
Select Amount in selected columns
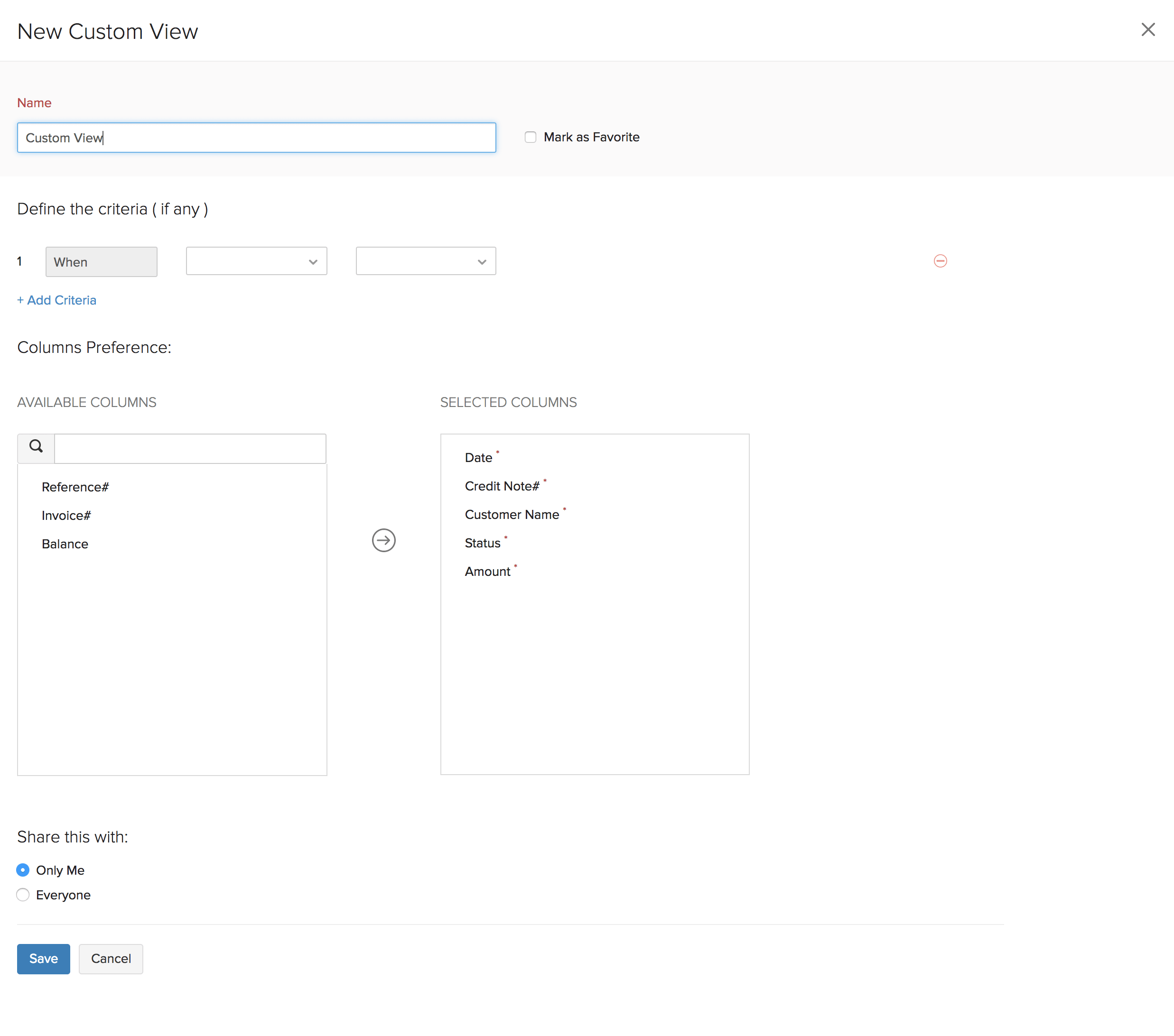[x=487, y=572]
